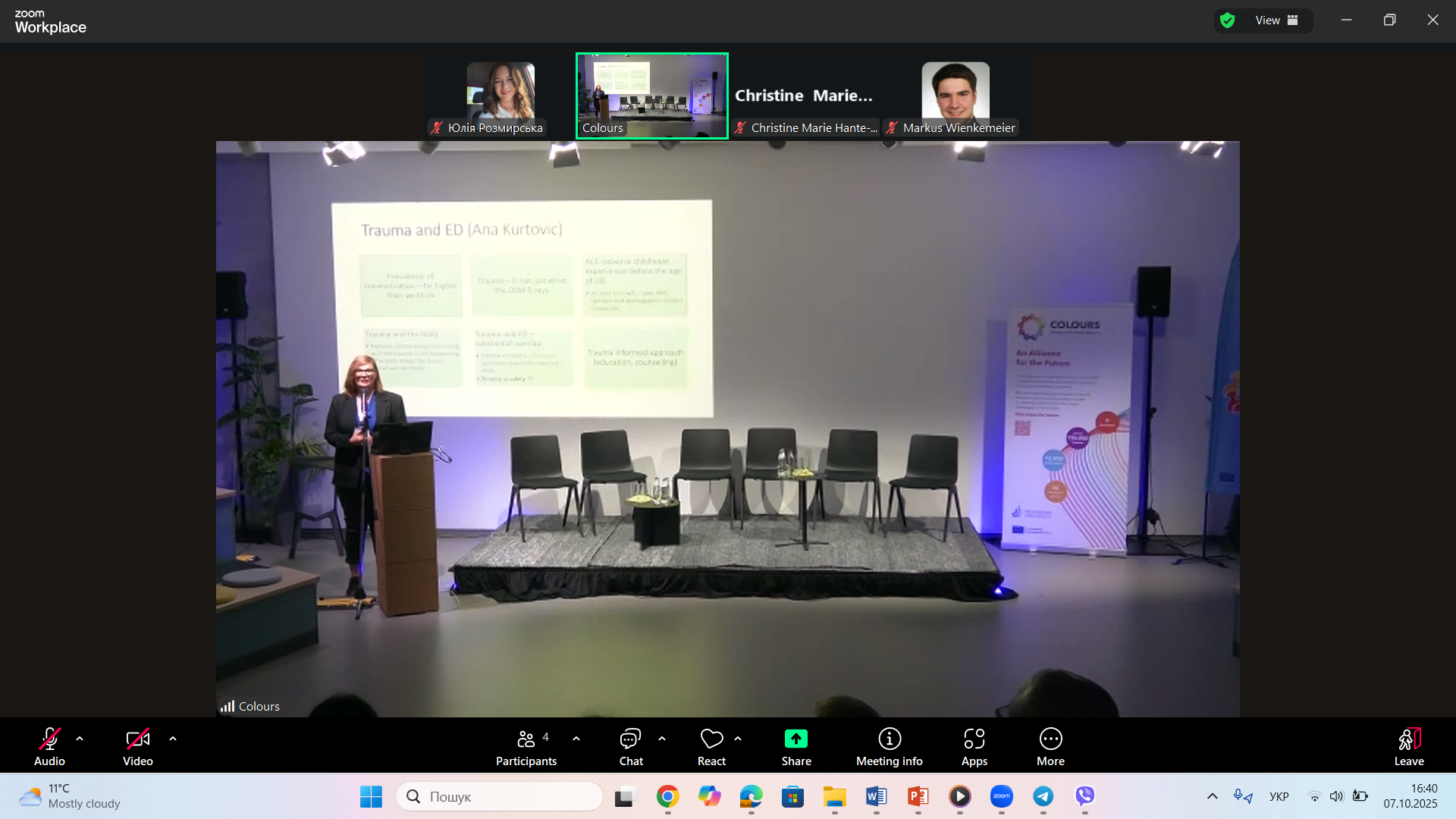The height and width of the screenshot is (819, 1456).
Task: Expand participants options arrow
Action: coord(576,739)
